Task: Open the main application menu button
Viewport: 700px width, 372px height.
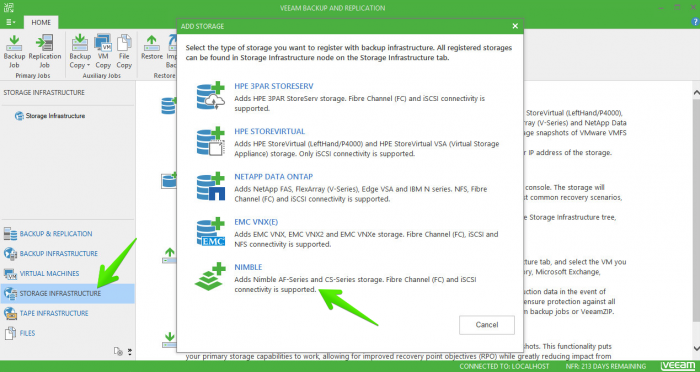Action: click(x=10, y=22)
